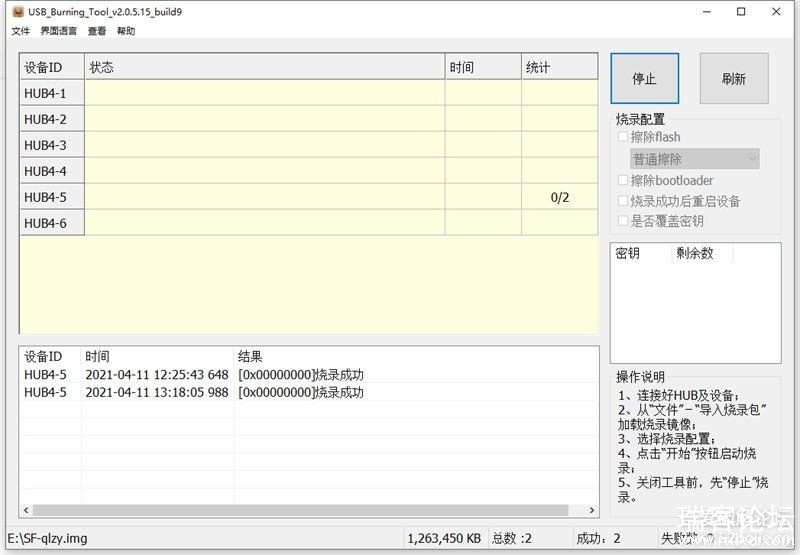Click the 停止 button
Image resolution: width=800 pixels, height=555 pixels.
644,79
